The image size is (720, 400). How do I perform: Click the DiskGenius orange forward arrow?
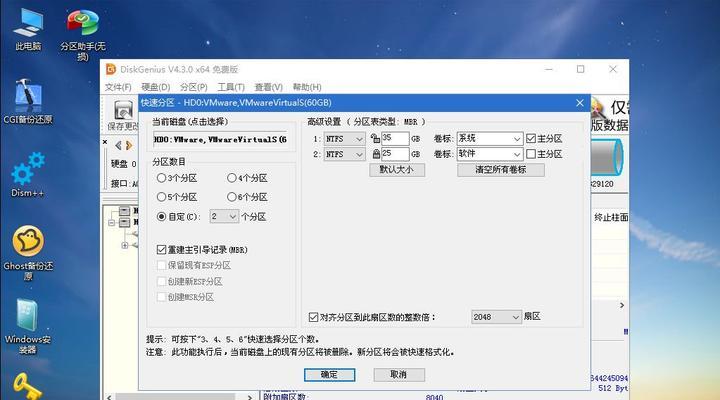point(129,146)
